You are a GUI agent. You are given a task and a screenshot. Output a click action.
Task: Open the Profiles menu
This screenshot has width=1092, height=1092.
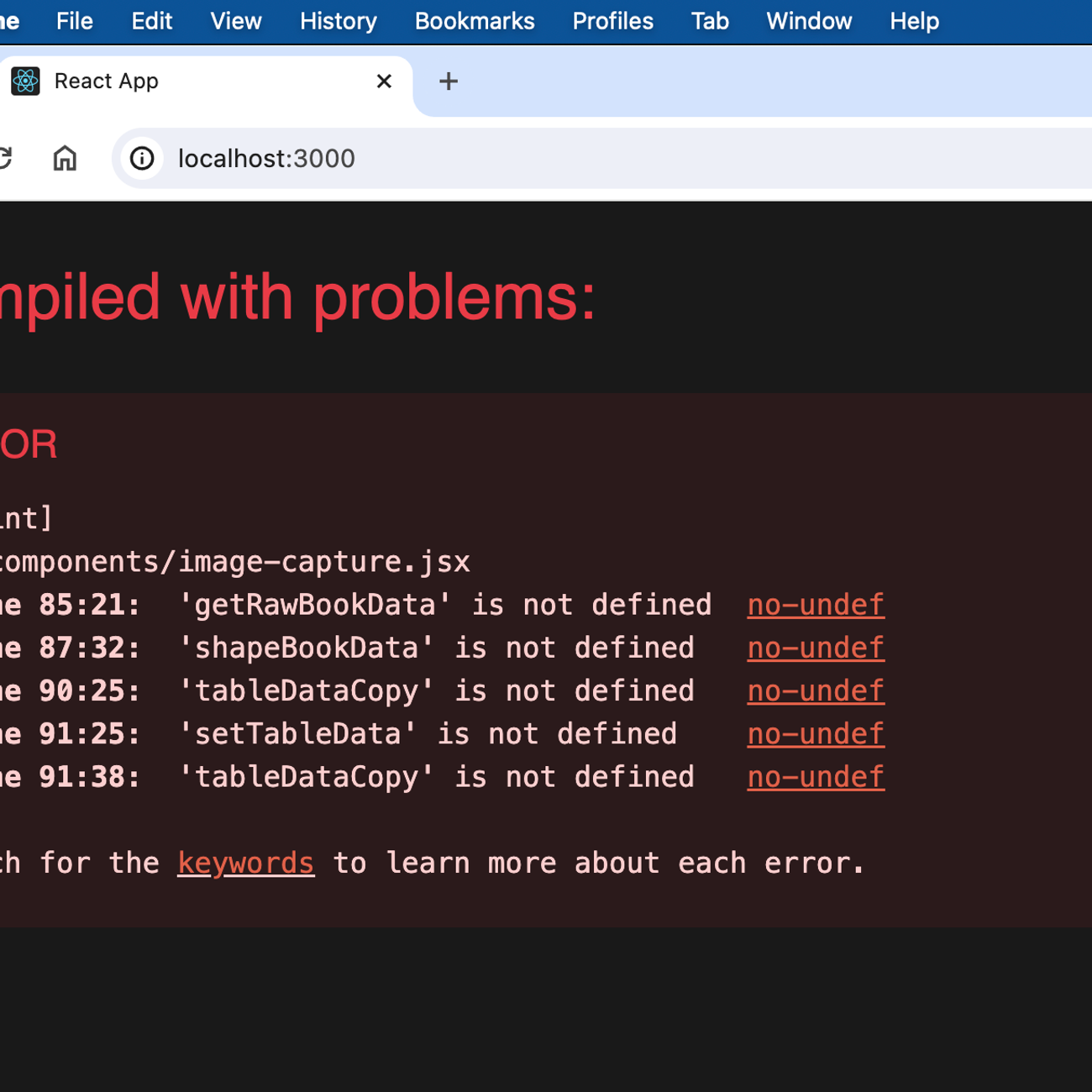(612, 21)
